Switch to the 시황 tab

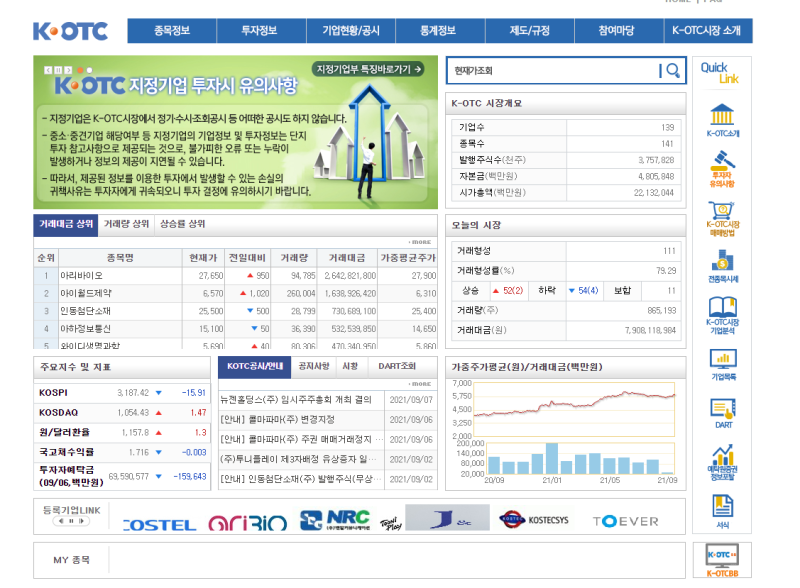pos(350,366)
